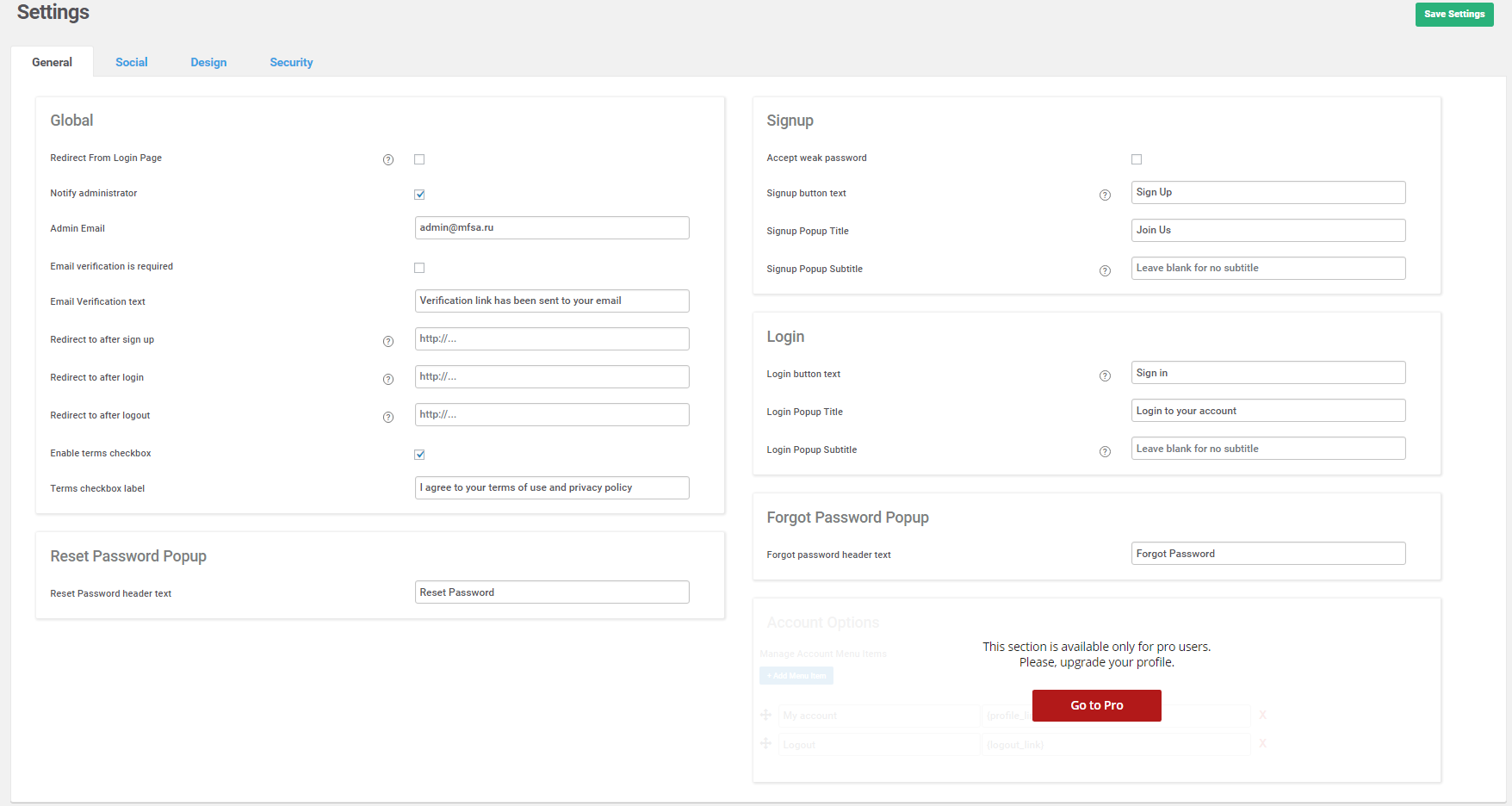Click the question mark near Redirect to after logout

388,417
